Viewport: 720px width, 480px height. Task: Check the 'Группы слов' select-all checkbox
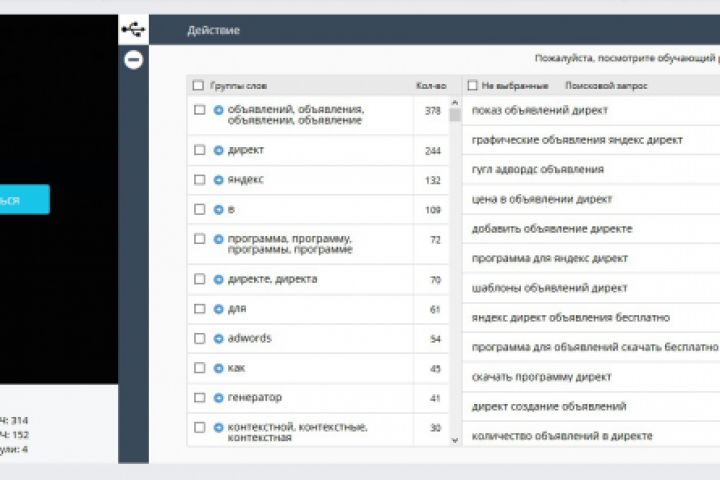198,86
